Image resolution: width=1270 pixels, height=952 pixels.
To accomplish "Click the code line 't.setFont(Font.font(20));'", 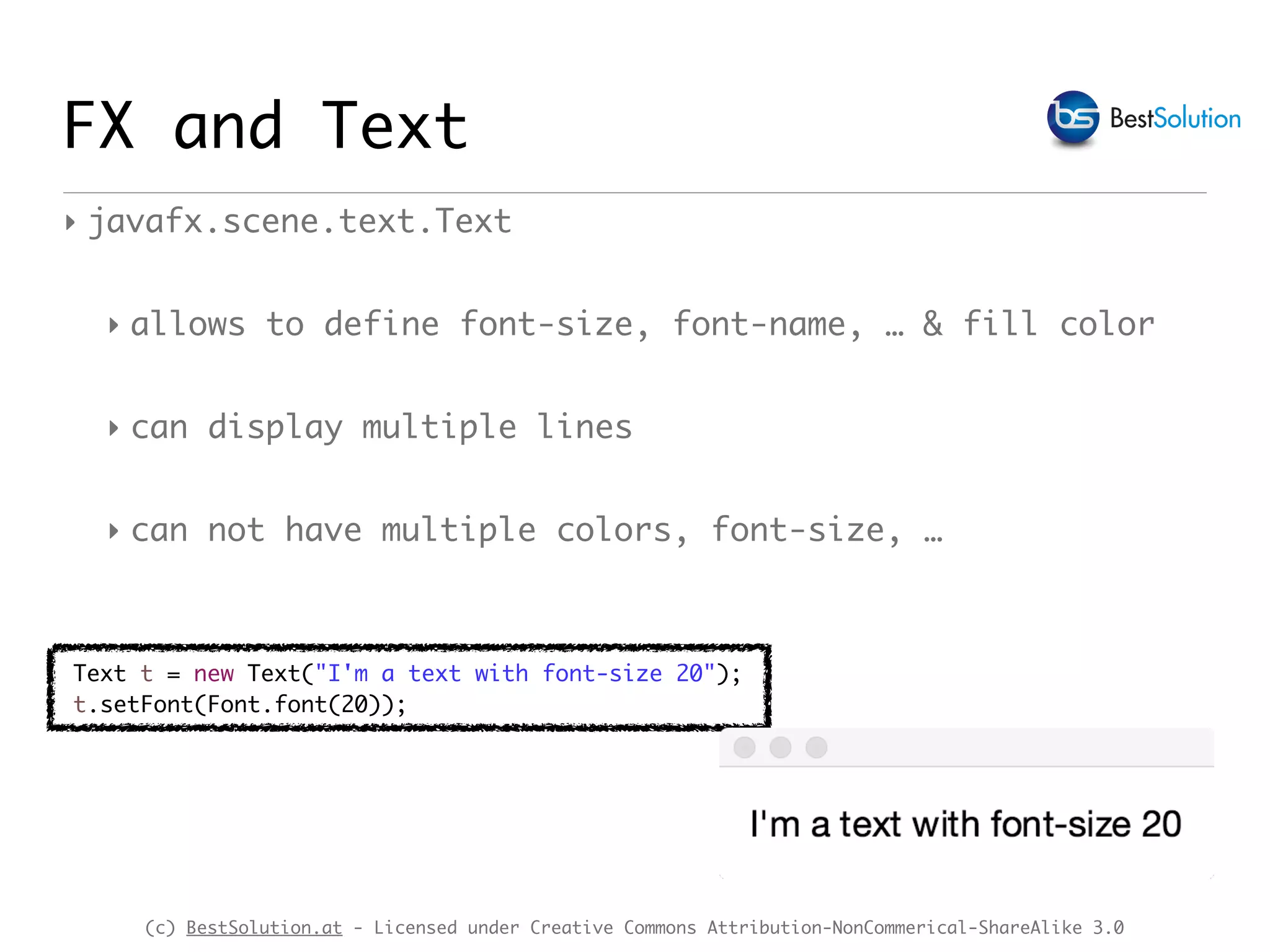I will click(x=239, y=705).
